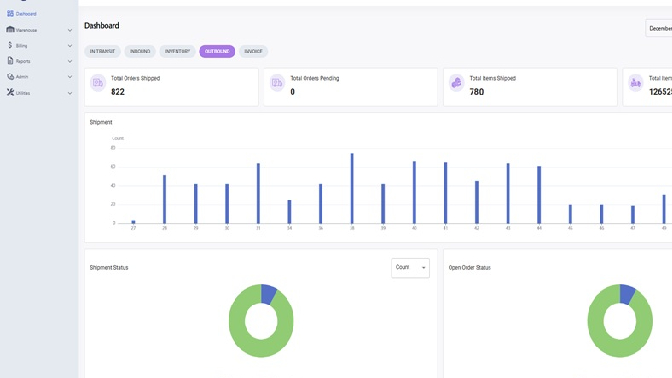The width and height of the screenshot is (672, 378).
Task: Click the Total Orders Shipped card icon
Action: tap(98, 83)
